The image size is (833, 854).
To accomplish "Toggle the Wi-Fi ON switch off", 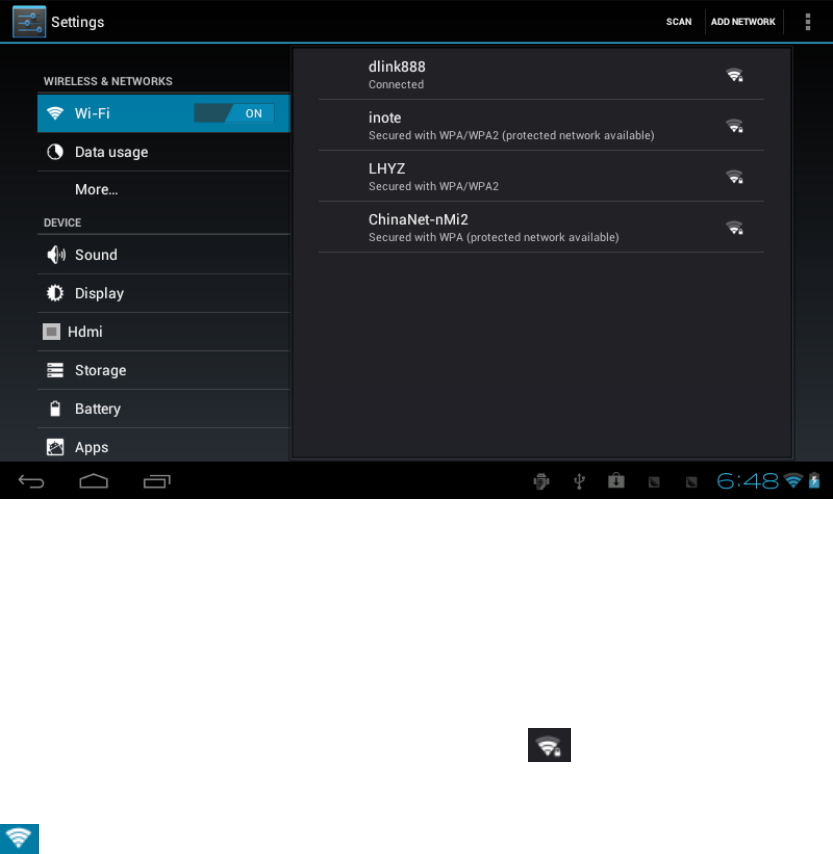I will pyautogui.click(x=234, y=113).
